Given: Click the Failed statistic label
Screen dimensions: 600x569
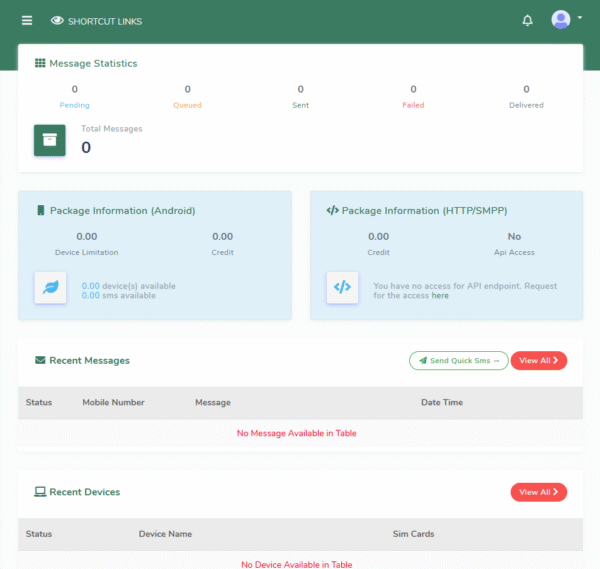Looking at the screenshot, I should tap(413, 105).
